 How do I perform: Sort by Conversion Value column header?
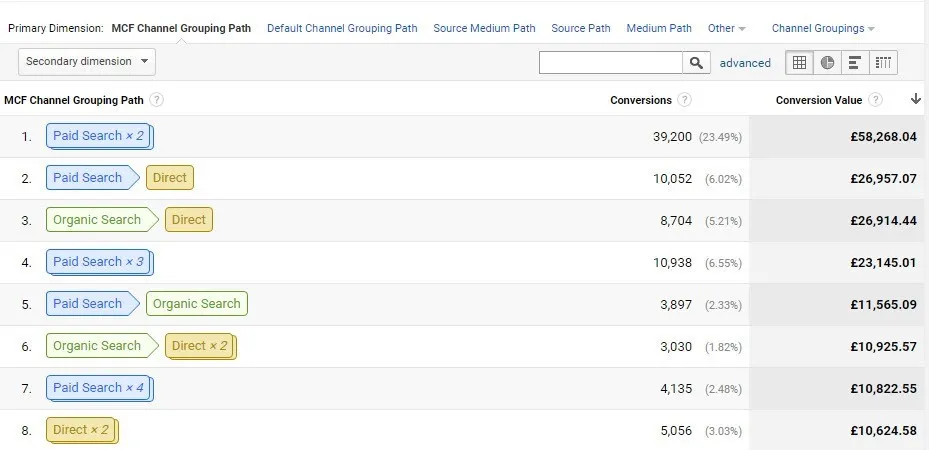[x=819, y=101]
